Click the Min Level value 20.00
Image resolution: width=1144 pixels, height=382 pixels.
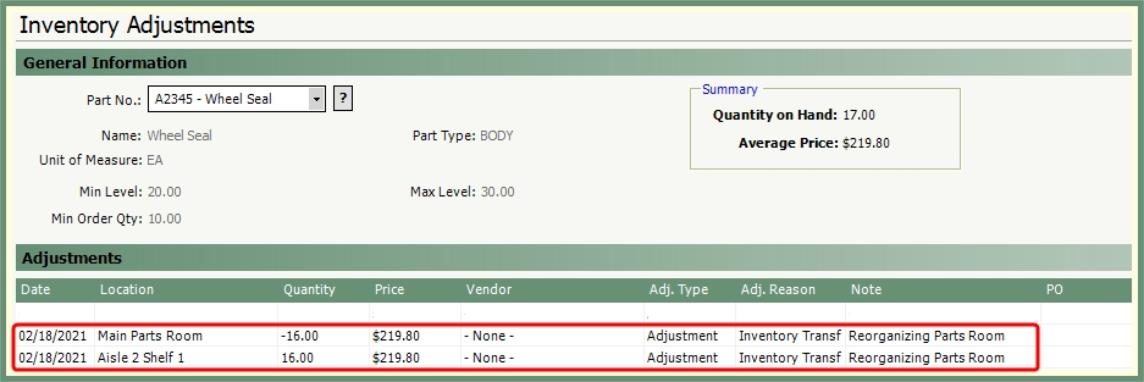tap(164, 192)
